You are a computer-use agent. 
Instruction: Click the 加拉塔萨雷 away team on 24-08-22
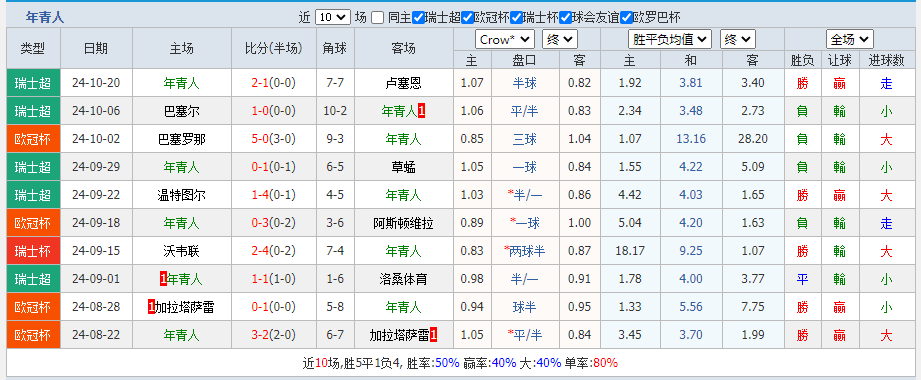click(x=400, y=335)
